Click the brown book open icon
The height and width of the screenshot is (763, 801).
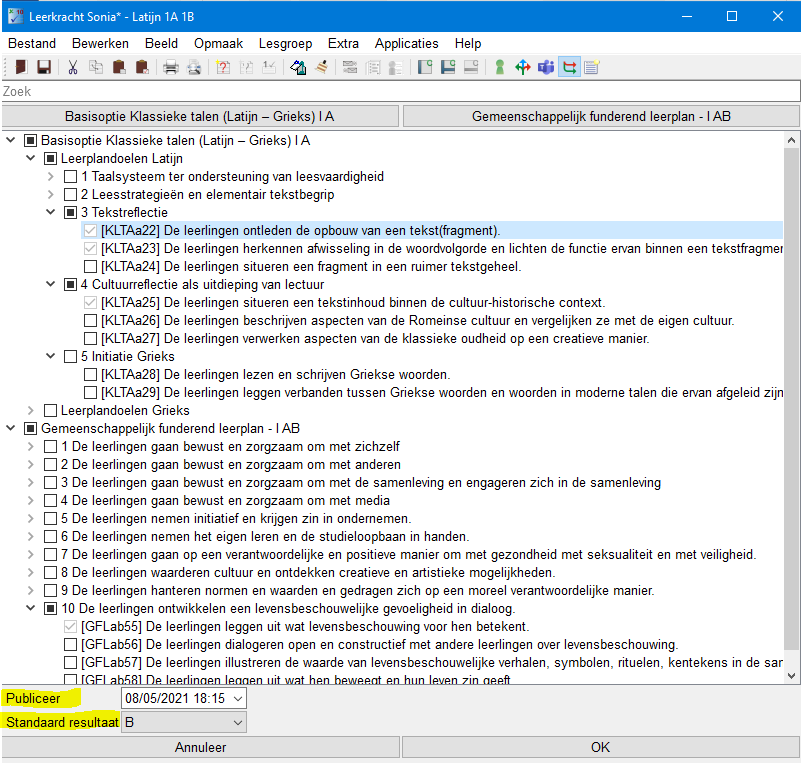click(21, 67)
